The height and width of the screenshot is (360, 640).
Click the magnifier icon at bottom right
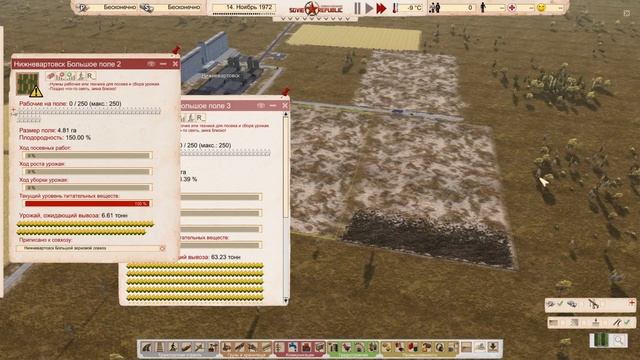point(619,340)
